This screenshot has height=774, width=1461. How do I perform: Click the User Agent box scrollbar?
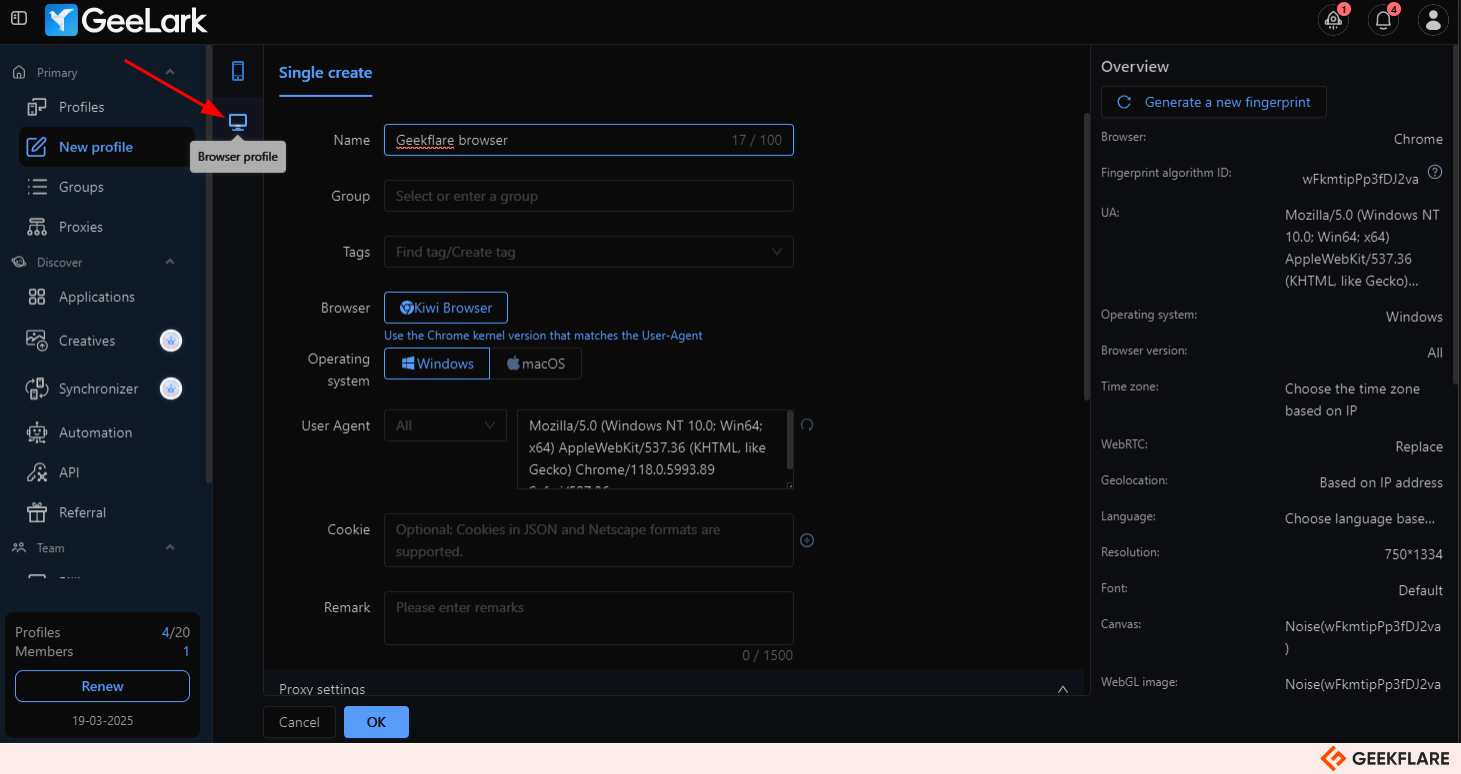(790, 440)
